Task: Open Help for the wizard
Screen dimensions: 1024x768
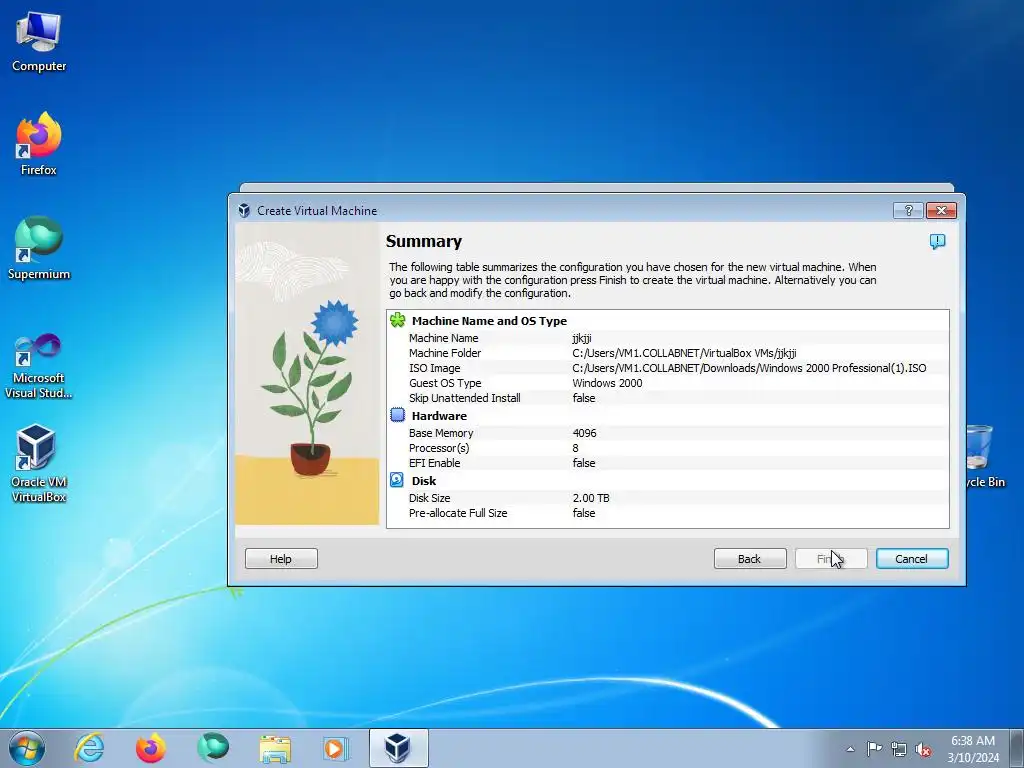Action: click(x=281, y=558)
